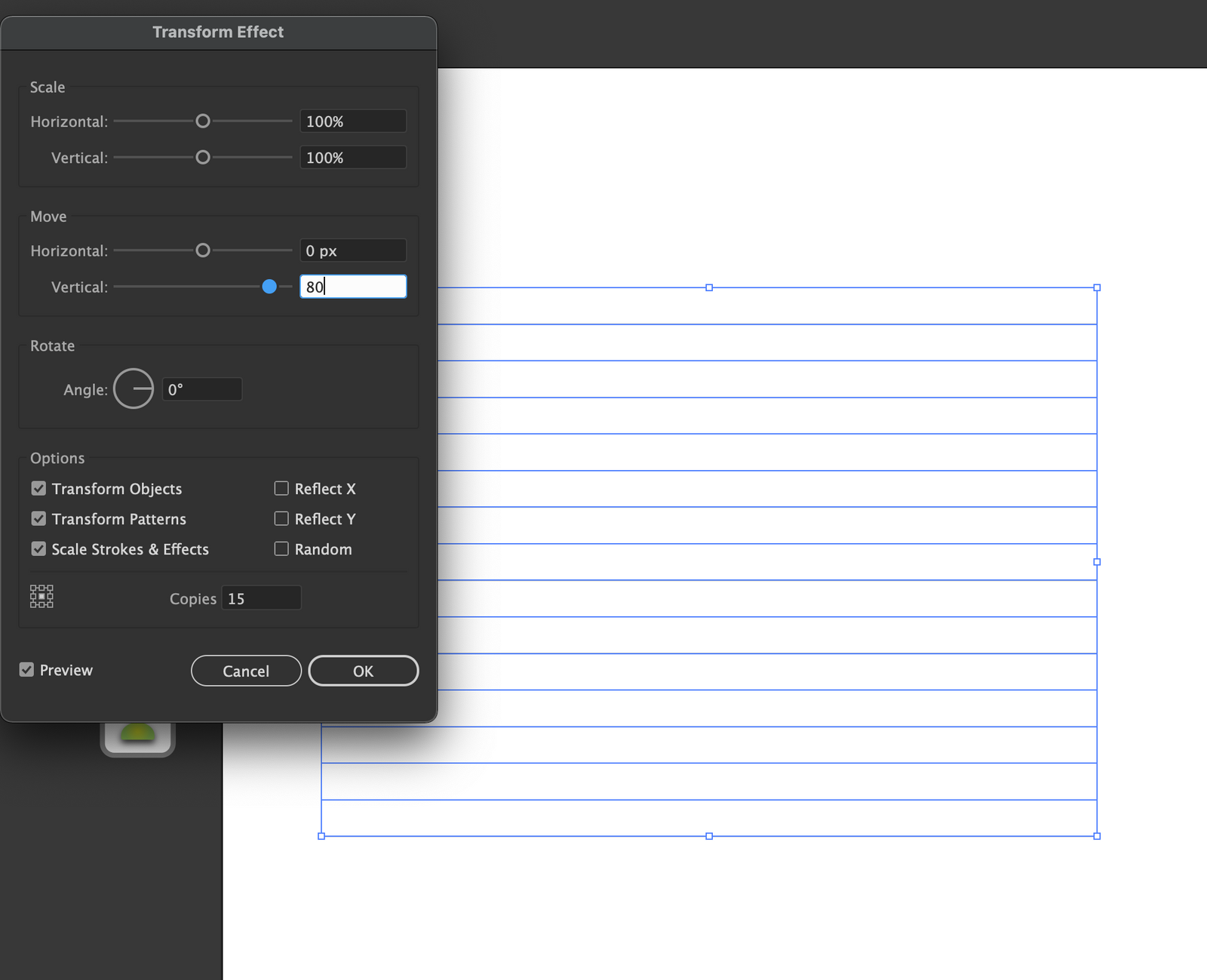Confirm the transform with the OK button
Image resolution: width=1207 pixels, height=980 pixels.
(363, 671)
